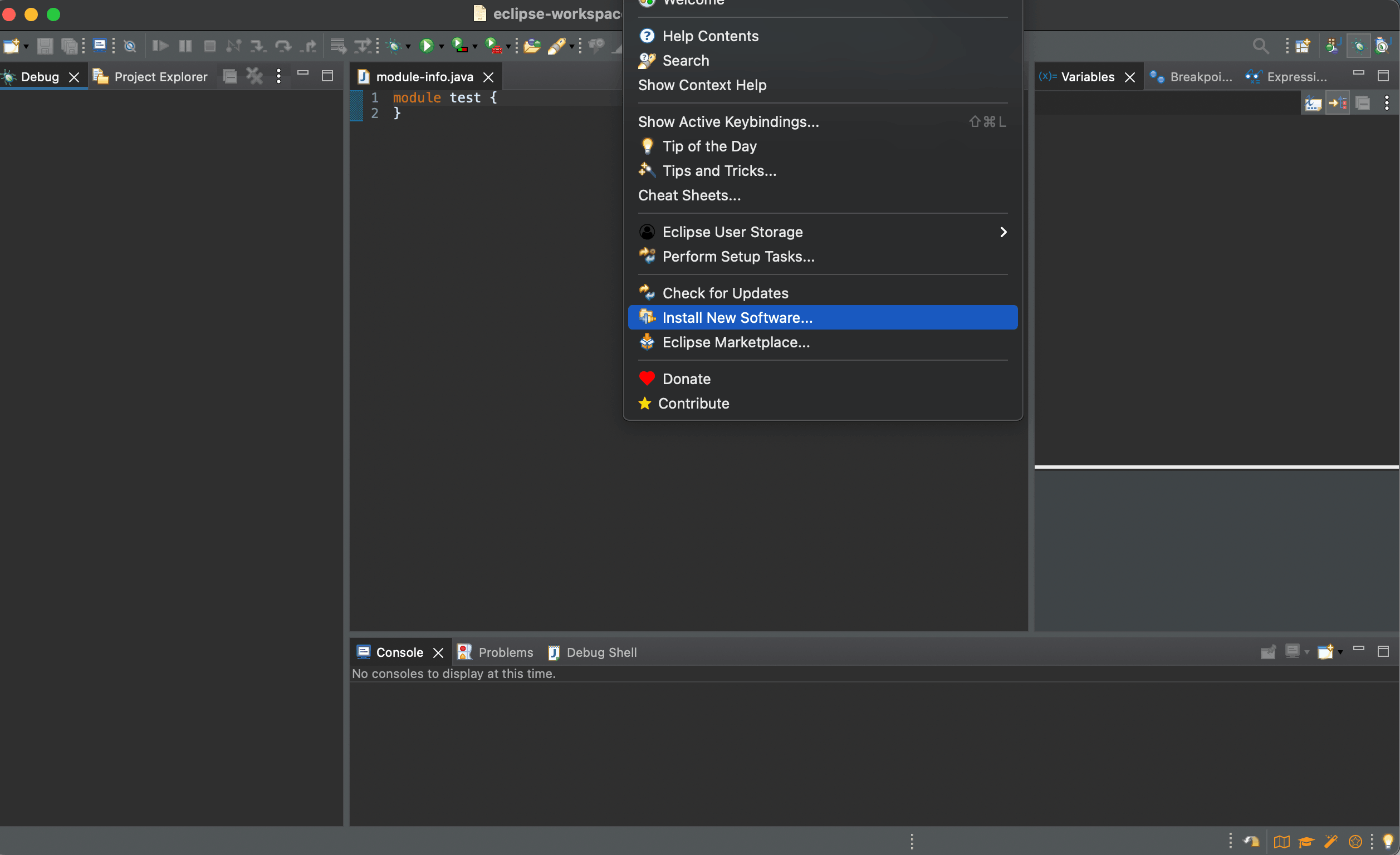Click the Step Over icon

(283, 46)
